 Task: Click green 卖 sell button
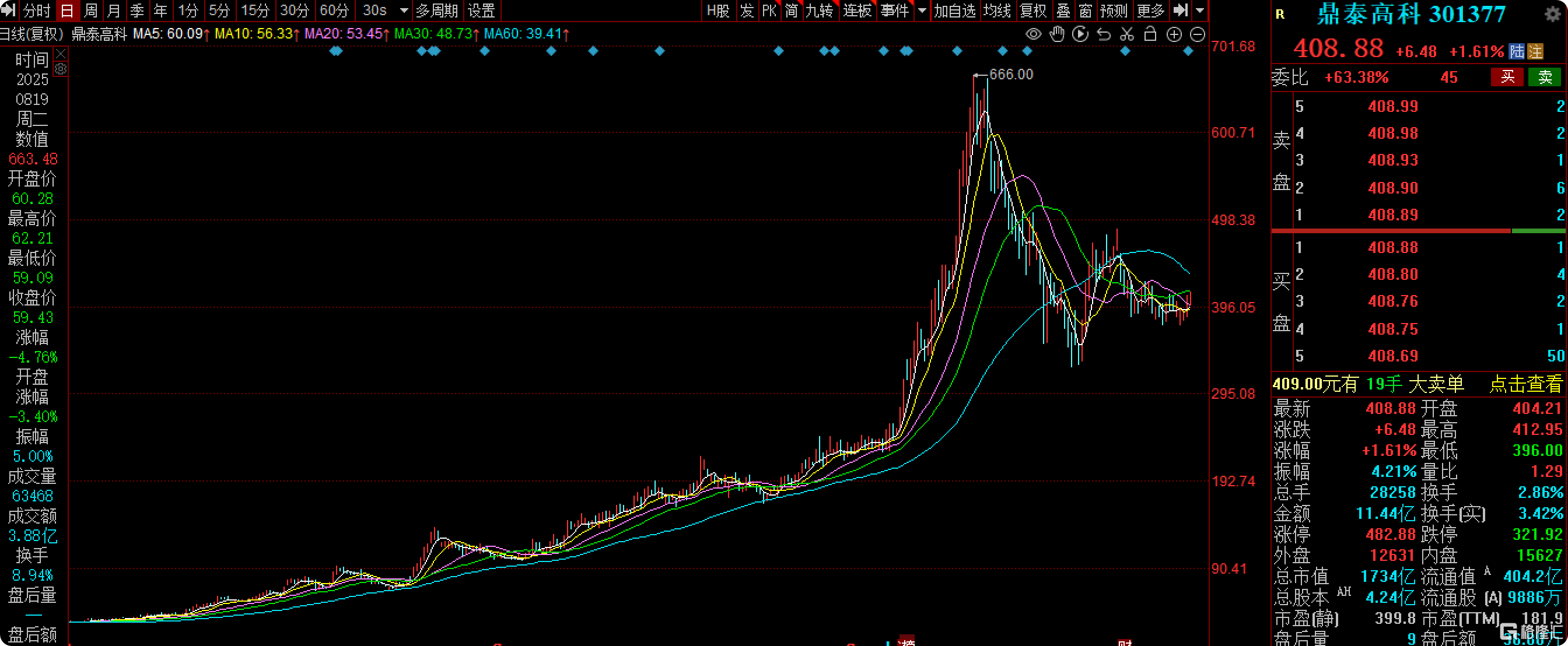(x=1545, y=76)
